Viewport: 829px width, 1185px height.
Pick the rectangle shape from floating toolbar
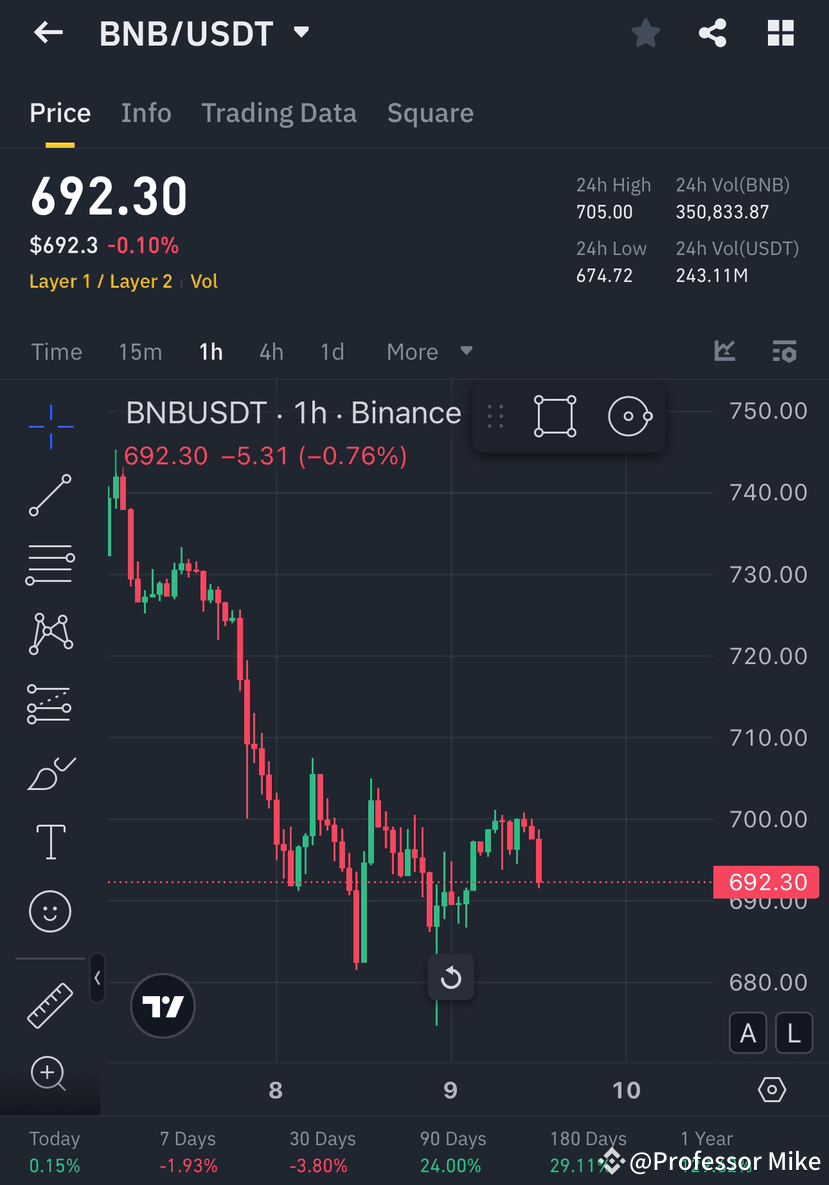[x=555, y=415]
